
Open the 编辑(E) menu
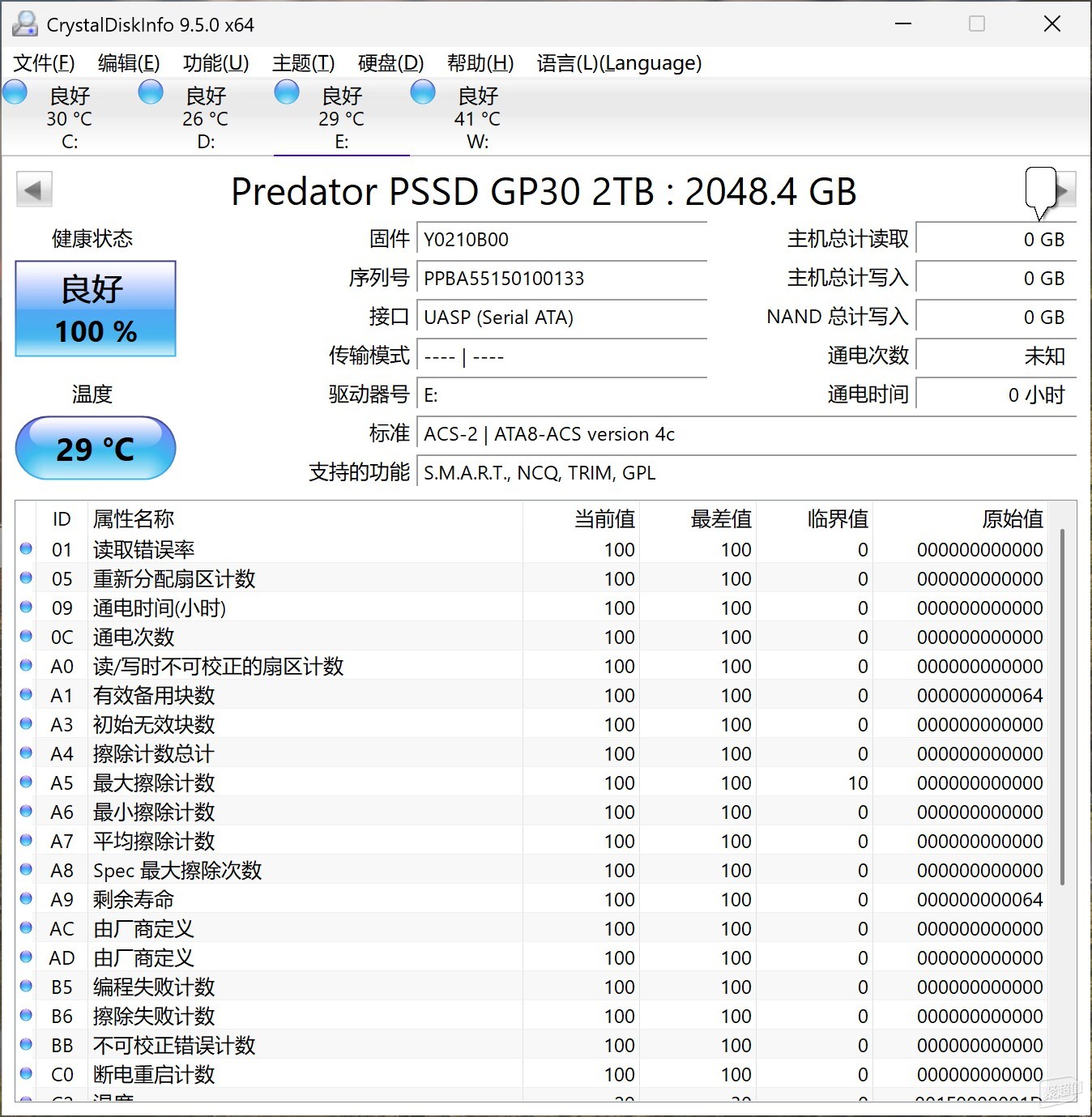click(x=129, y=63)
